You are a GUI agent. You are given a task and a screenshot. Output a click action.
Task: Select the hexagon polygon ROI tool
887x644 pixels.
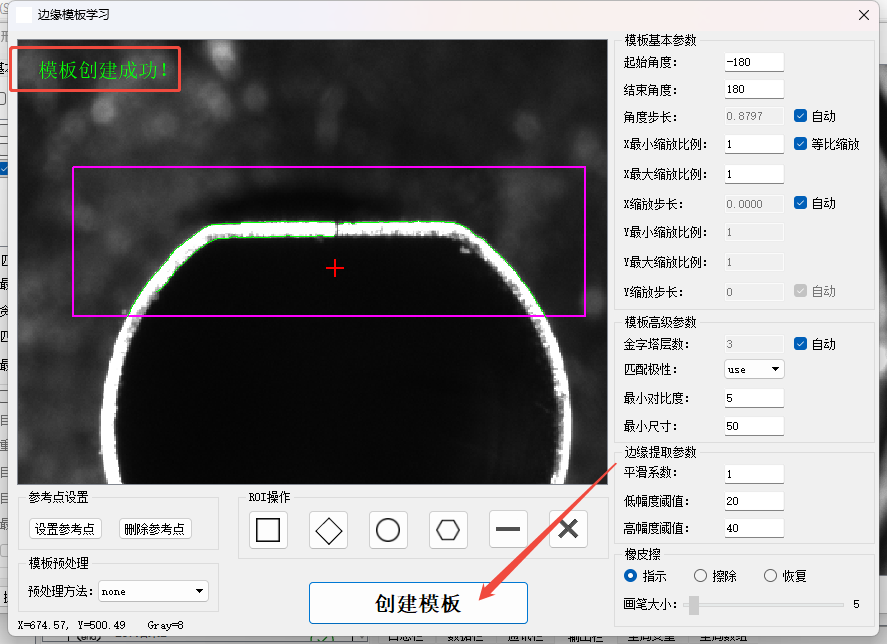pyautogui.click(x=448, y=529)
